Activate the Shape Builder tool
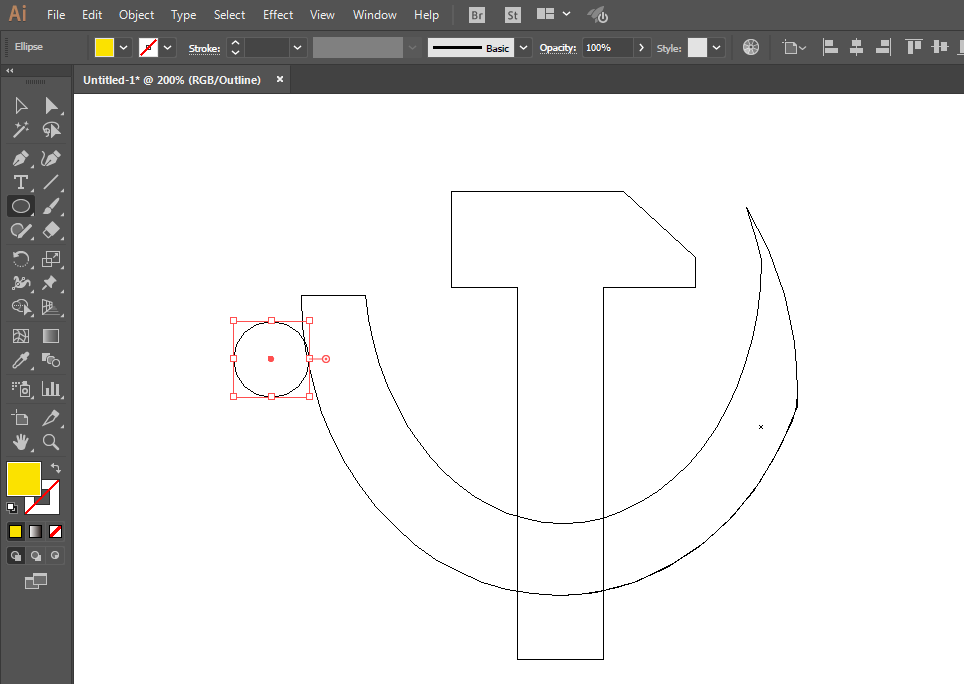The image size is (964, 684). (21, 307)
